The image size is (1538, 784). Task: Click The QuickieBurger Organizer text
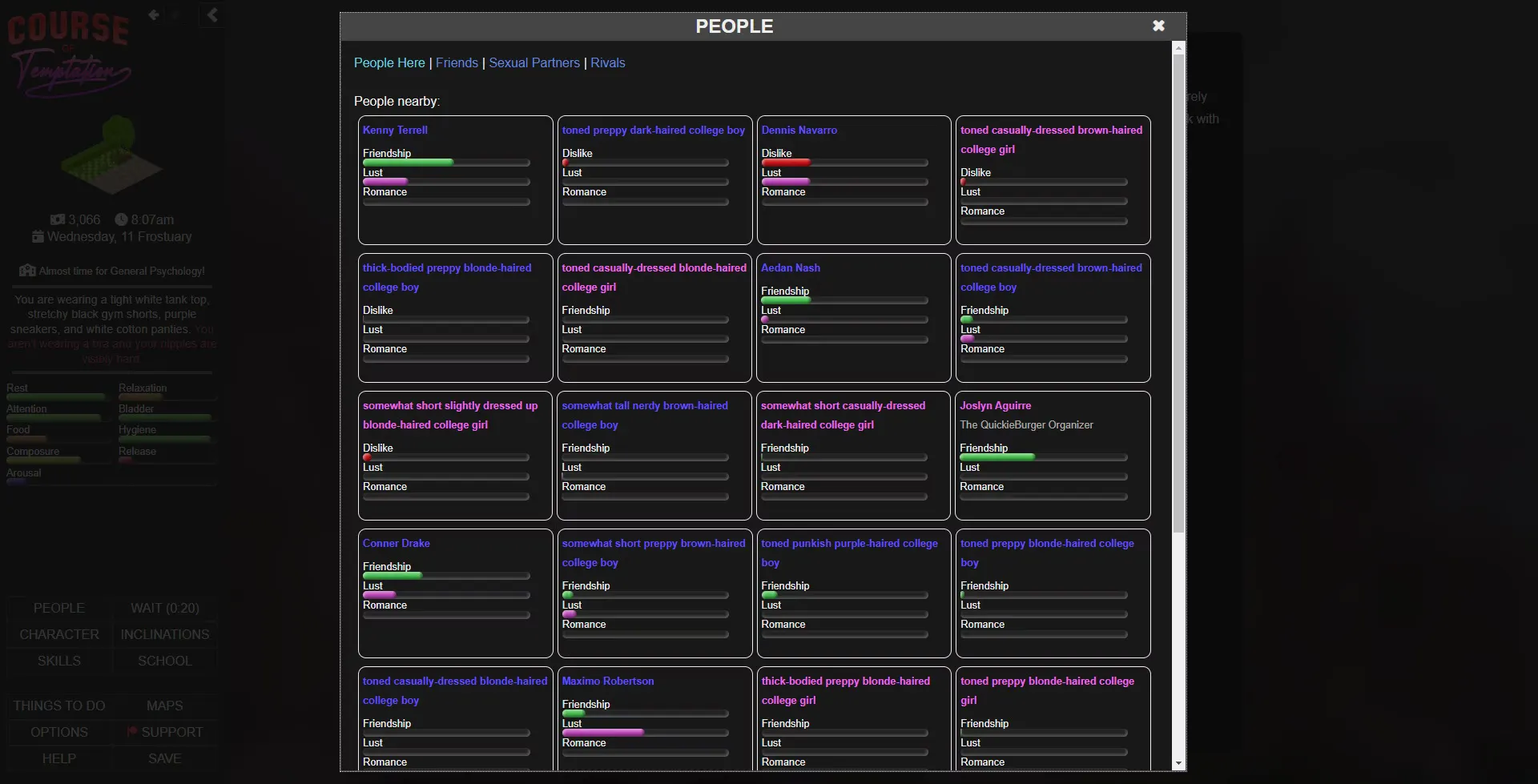tap(1026, 424)
